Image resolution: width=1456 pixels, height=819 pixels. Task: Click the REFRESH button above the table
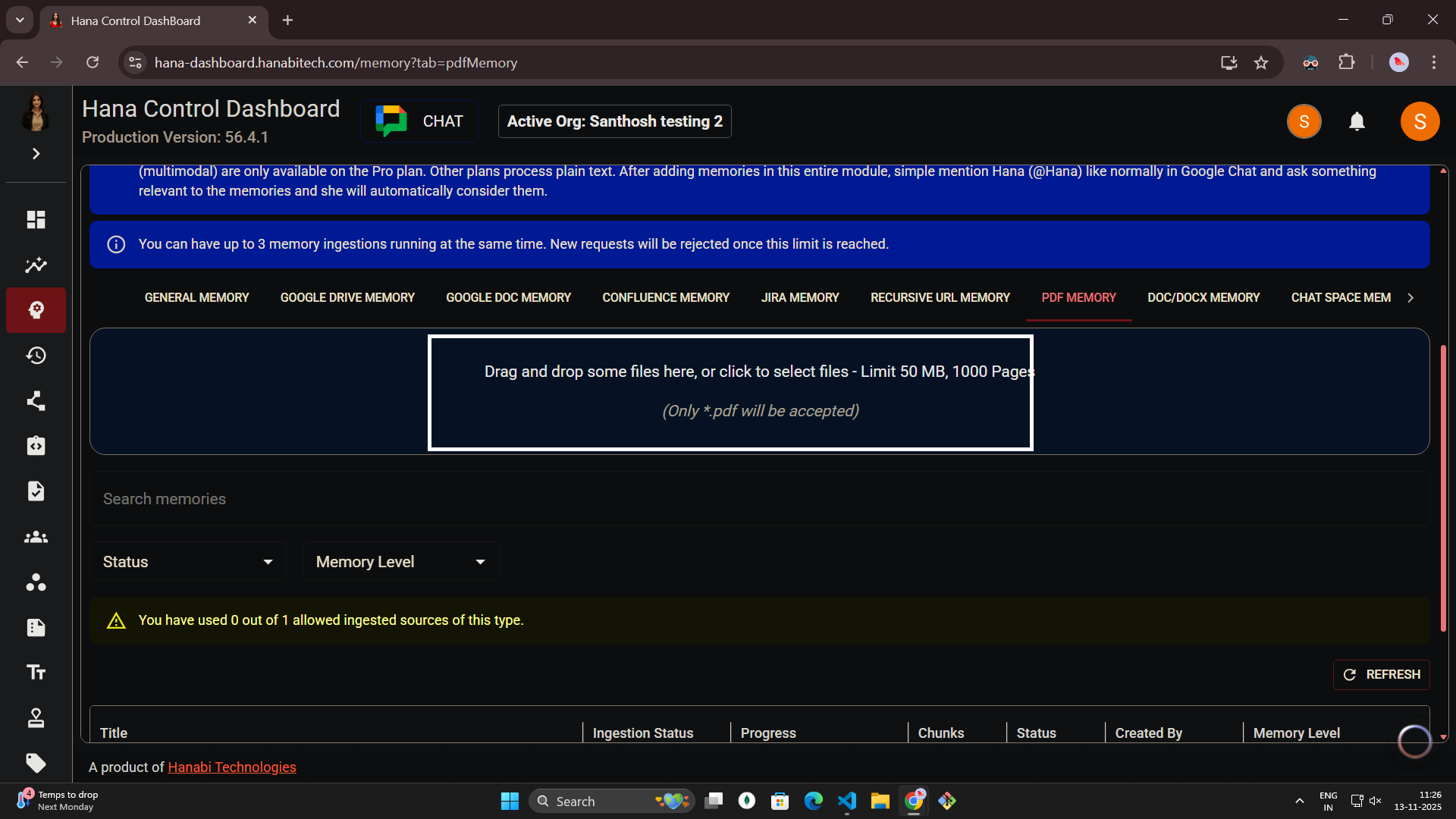tap(1381, 674)
